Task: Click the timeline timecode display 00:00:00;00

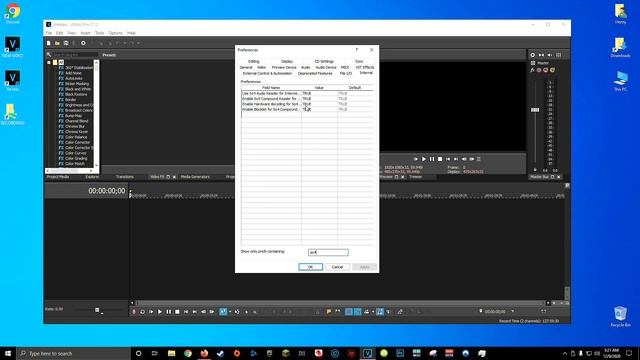Action: click(x=107, y=191)
